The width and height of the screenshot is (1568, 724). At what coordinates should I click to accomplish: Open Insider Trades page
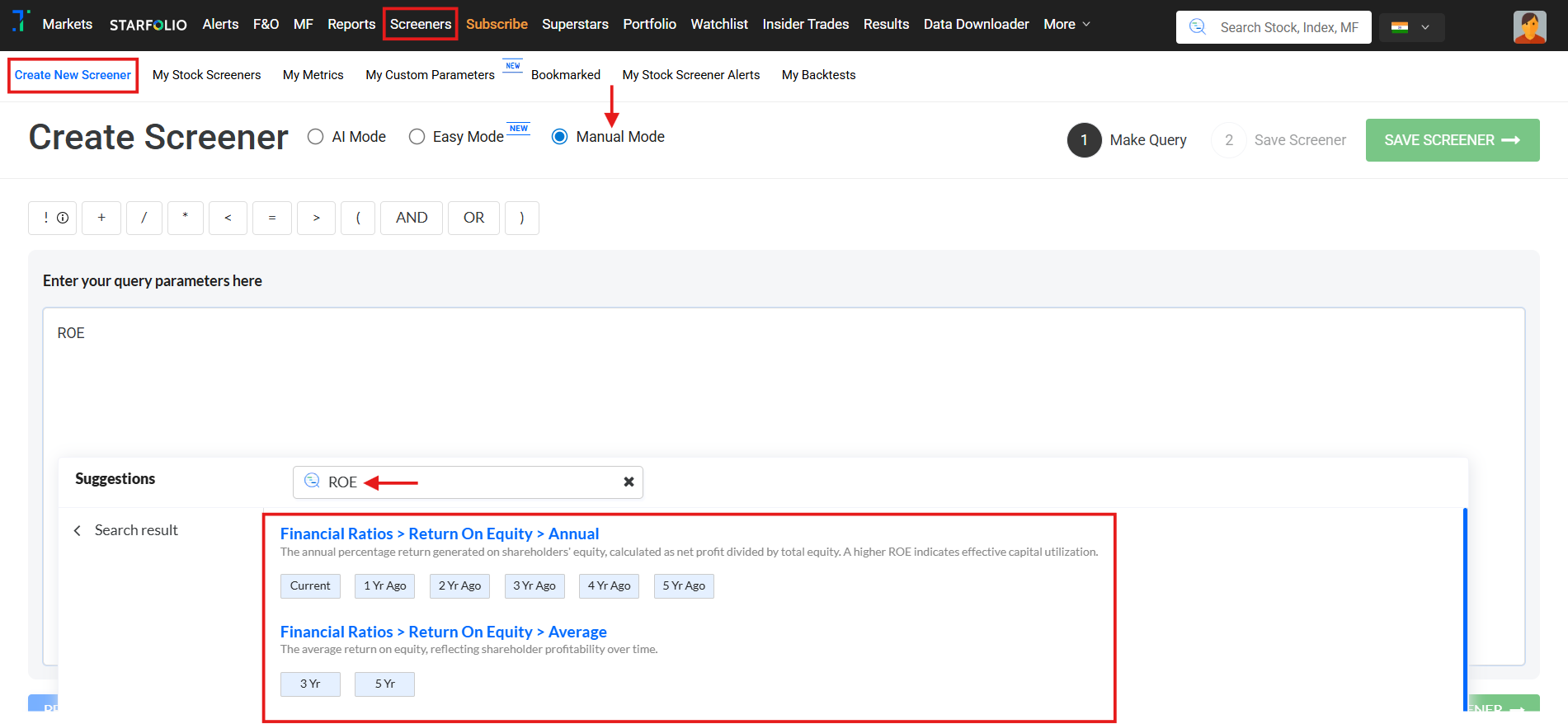[806, 24]
